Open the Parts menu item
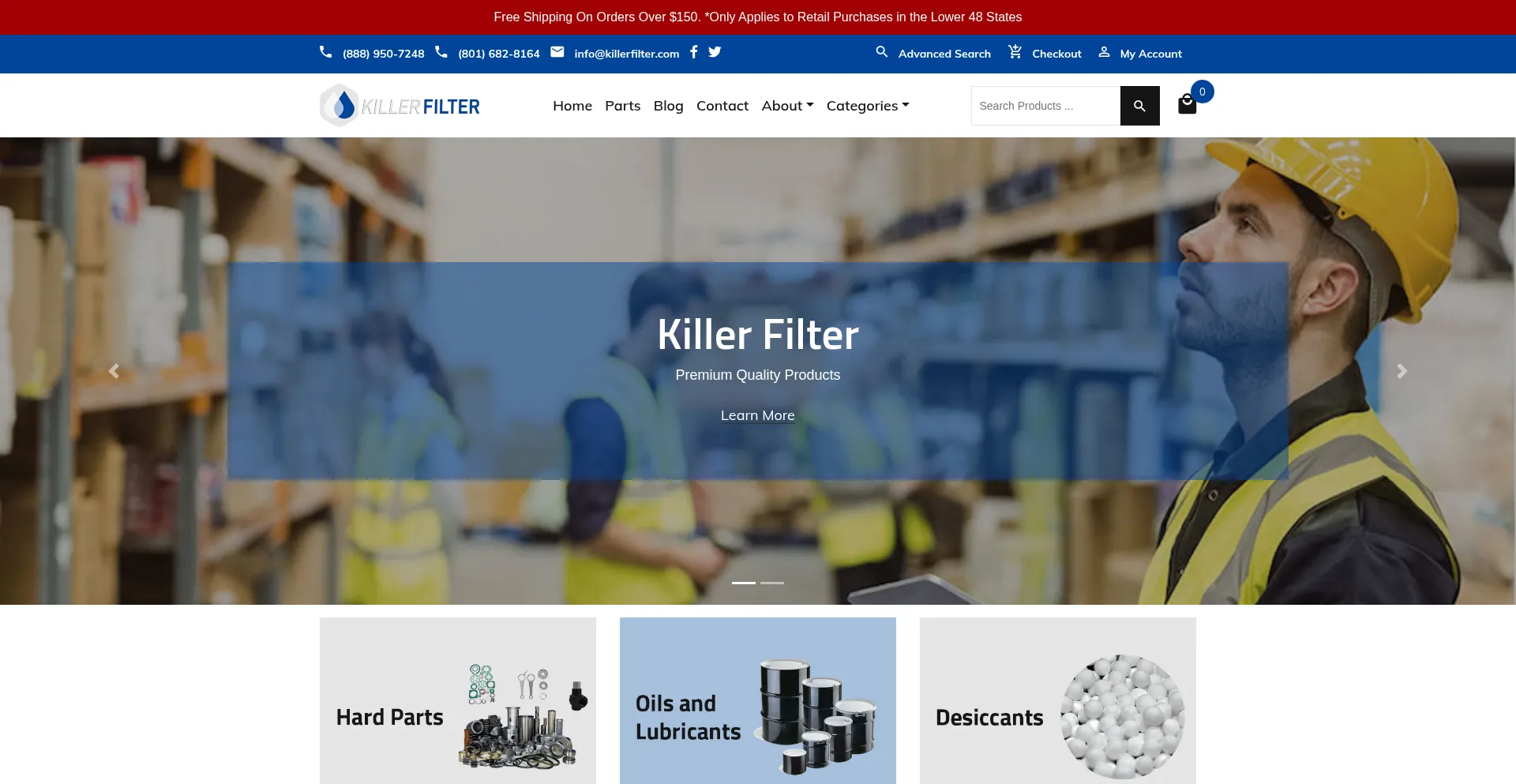 (x=623, y=106)
